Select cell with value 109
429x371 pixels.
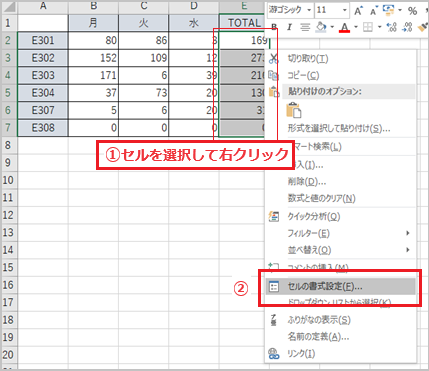coord(144,58)
